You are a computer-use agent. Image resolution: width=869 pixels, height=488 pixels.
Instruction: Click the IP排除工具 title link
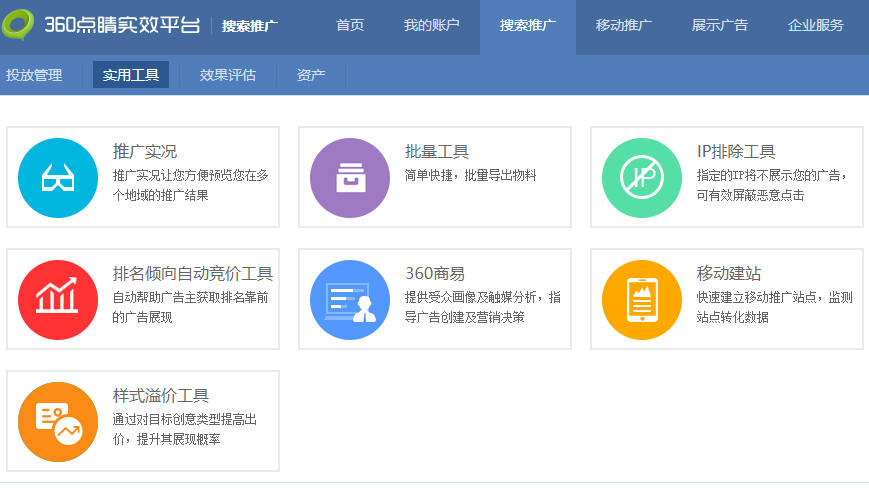pos(736,151)
